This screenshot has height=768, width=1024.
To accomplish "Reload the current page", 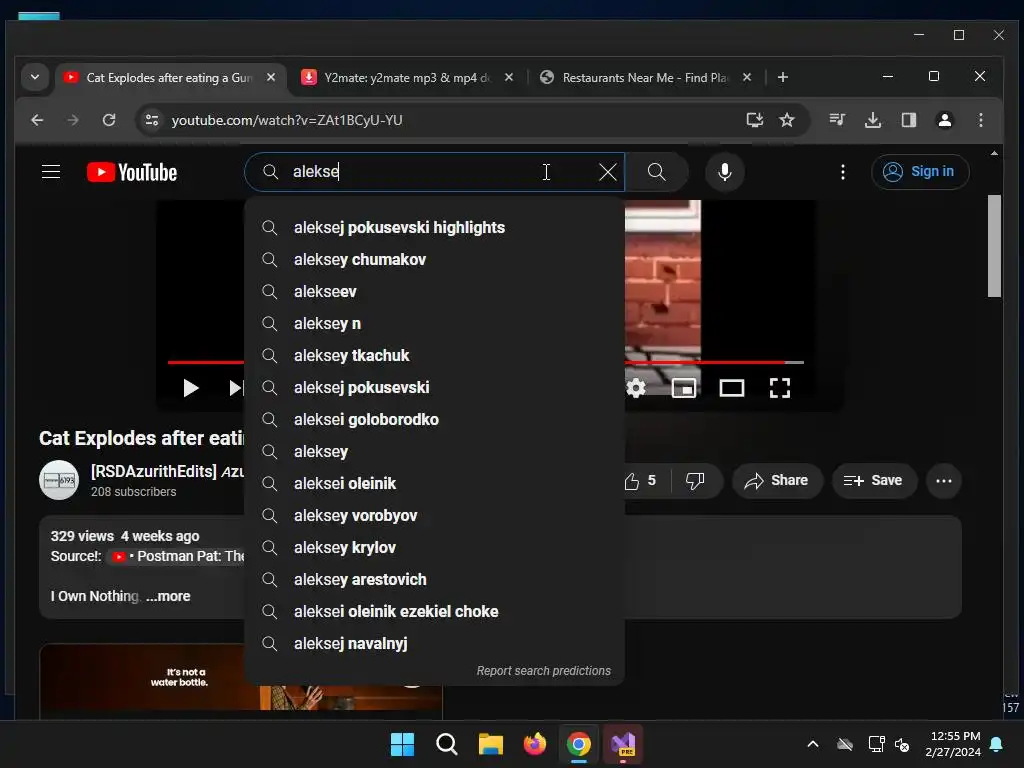I will [109, 120].
